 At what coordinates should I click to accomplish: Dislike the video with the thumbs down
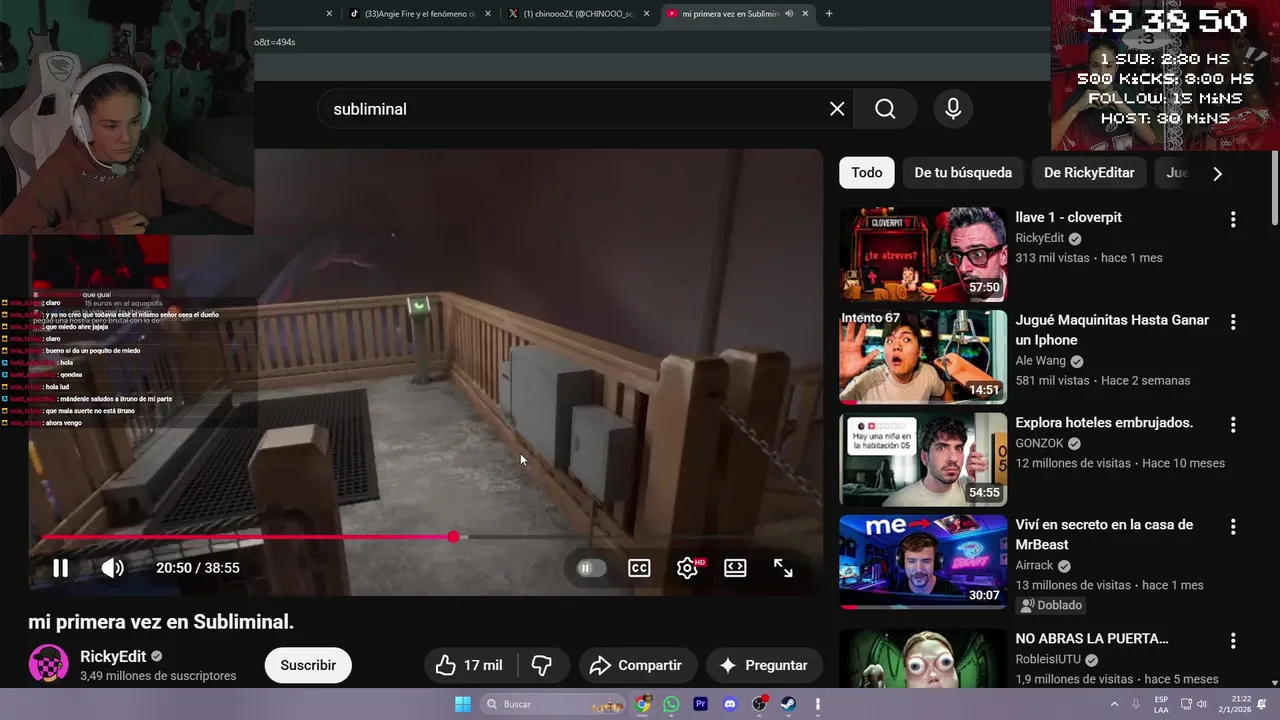click(542, 665)
